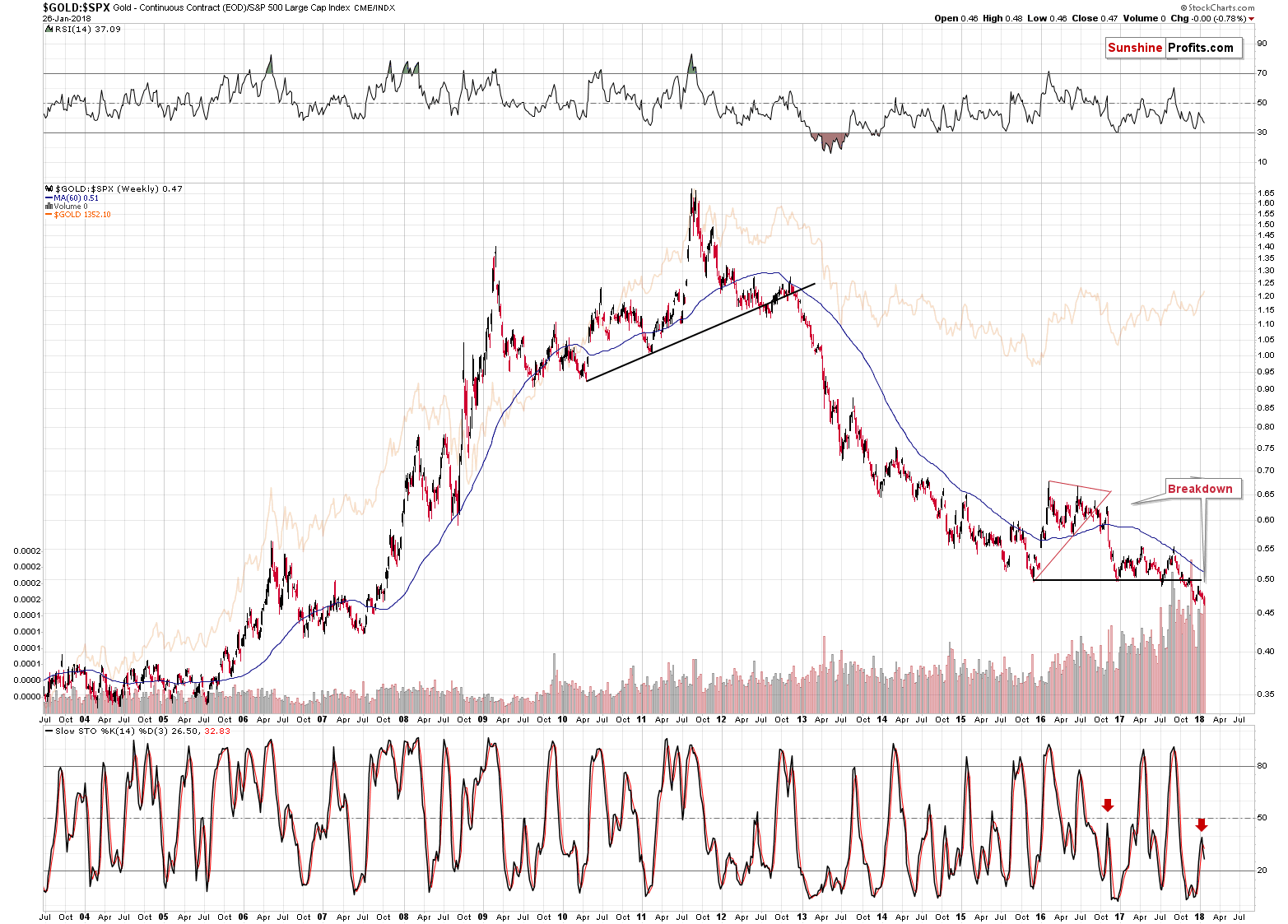Click the Chg -0.00 (-0.78%) value
The image size is (1288, 924).
point(1208,19)
